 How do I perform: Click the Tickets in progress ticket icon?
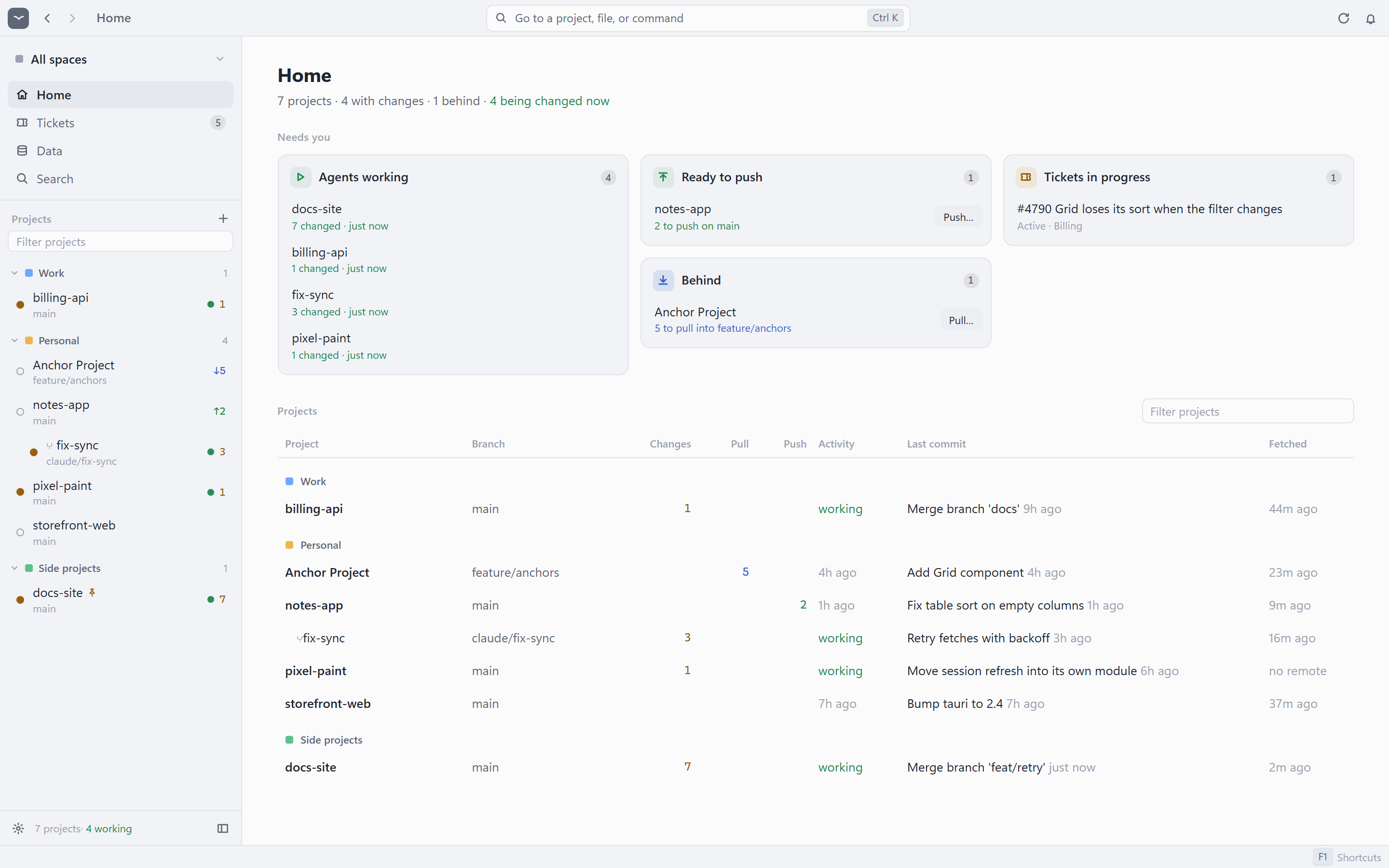point(1026,177)
